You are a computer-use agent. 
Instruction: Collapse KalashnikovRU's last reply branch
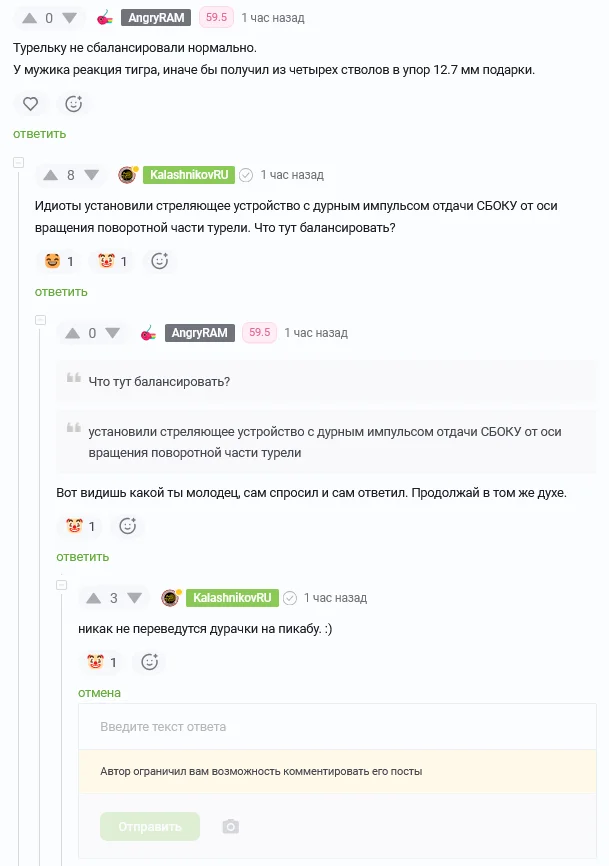[62, 585]
